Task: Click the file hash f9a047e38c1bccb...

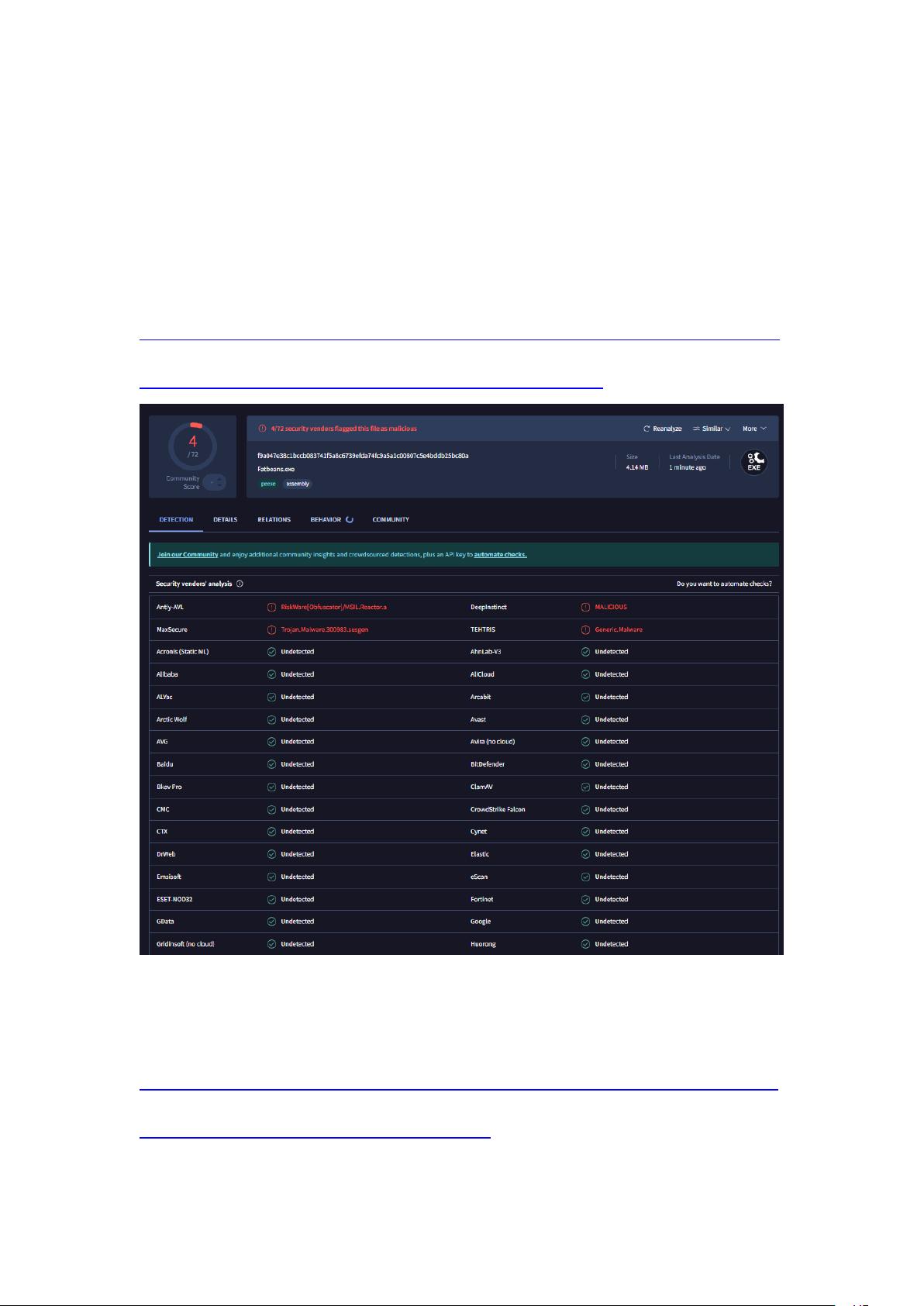Action: click(x=363, y=456)
